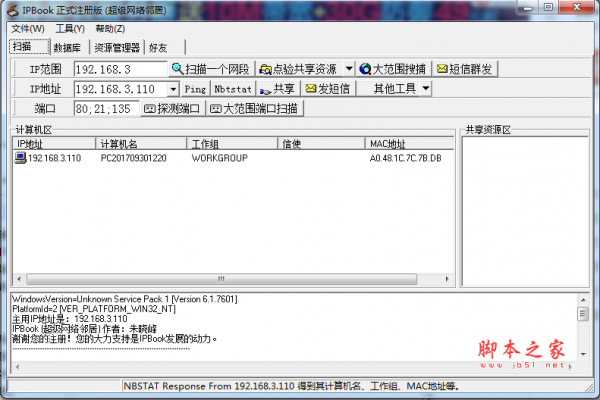Select MAC address A0.48.1C.7C.7B.DB

[405, 158]
